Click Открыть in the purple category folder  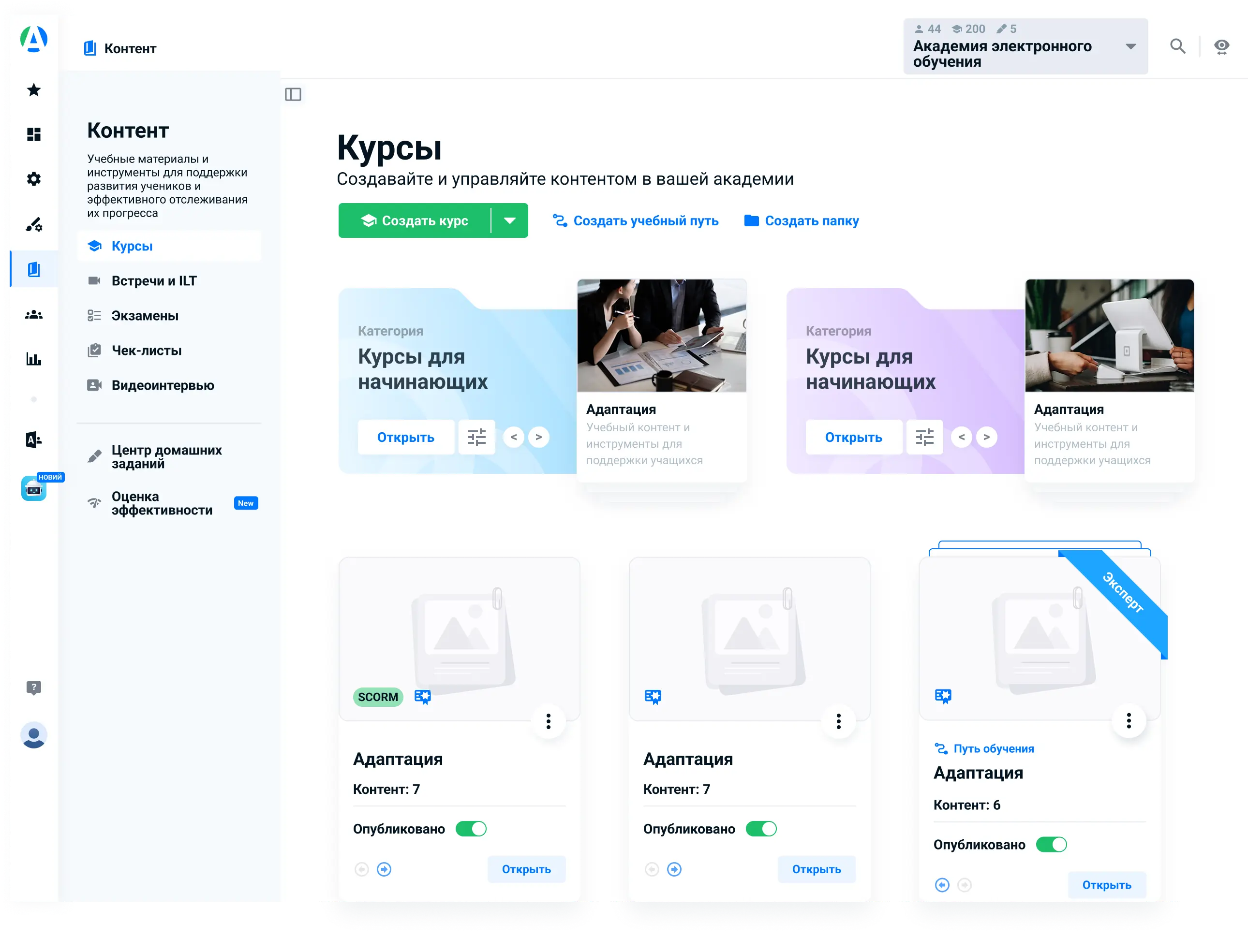tap(854, 437)
